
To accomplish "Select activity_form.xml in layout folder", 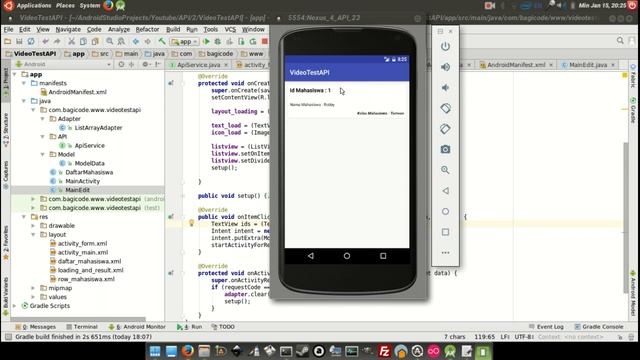I will coord(82,244).
